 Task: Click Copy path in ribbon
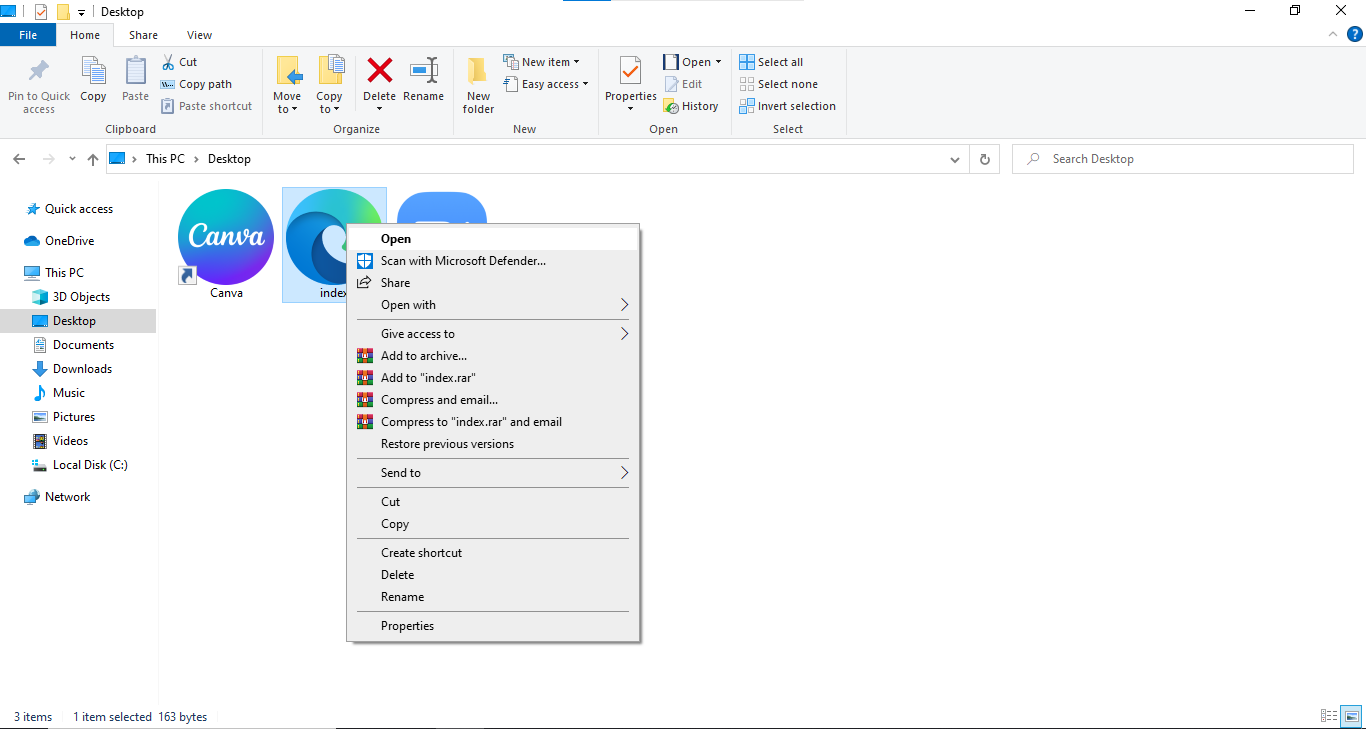pyautogui.click(x=196, y=84)
